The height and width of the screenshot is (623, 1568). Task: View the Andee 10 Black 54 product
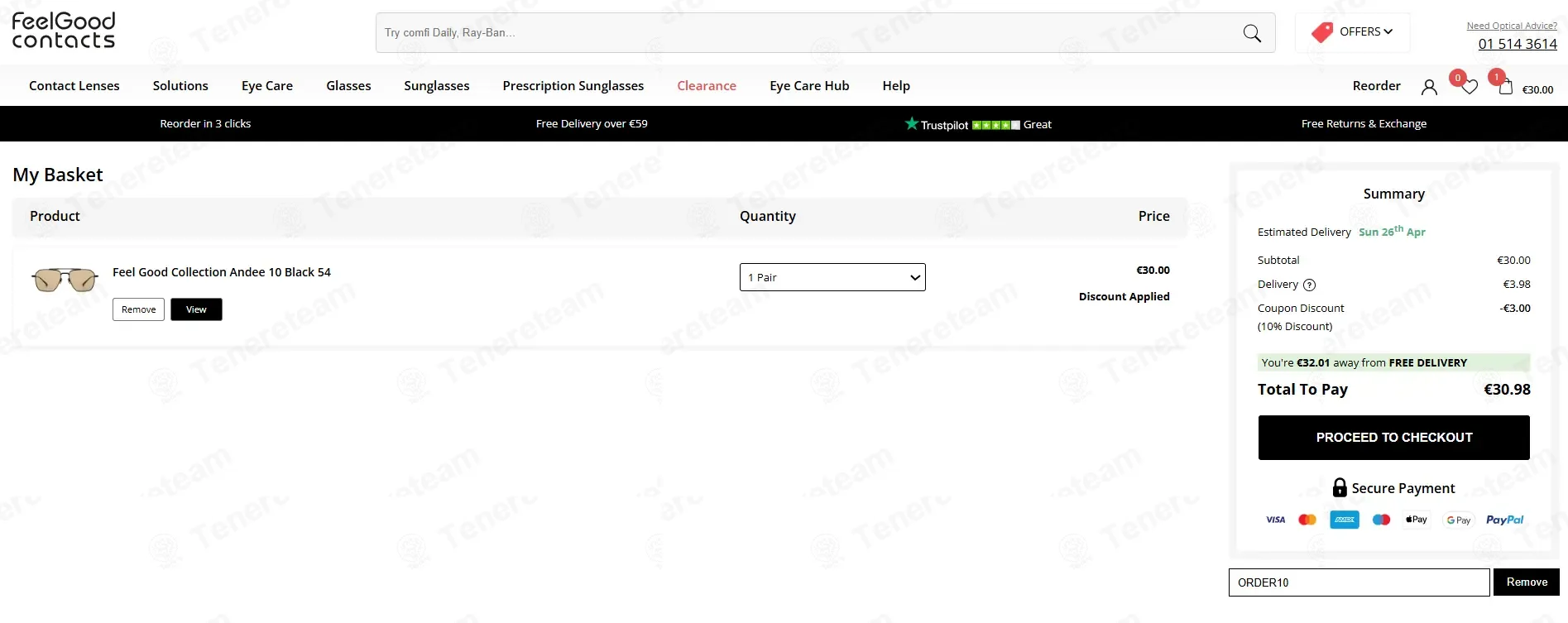coord(196,309)
